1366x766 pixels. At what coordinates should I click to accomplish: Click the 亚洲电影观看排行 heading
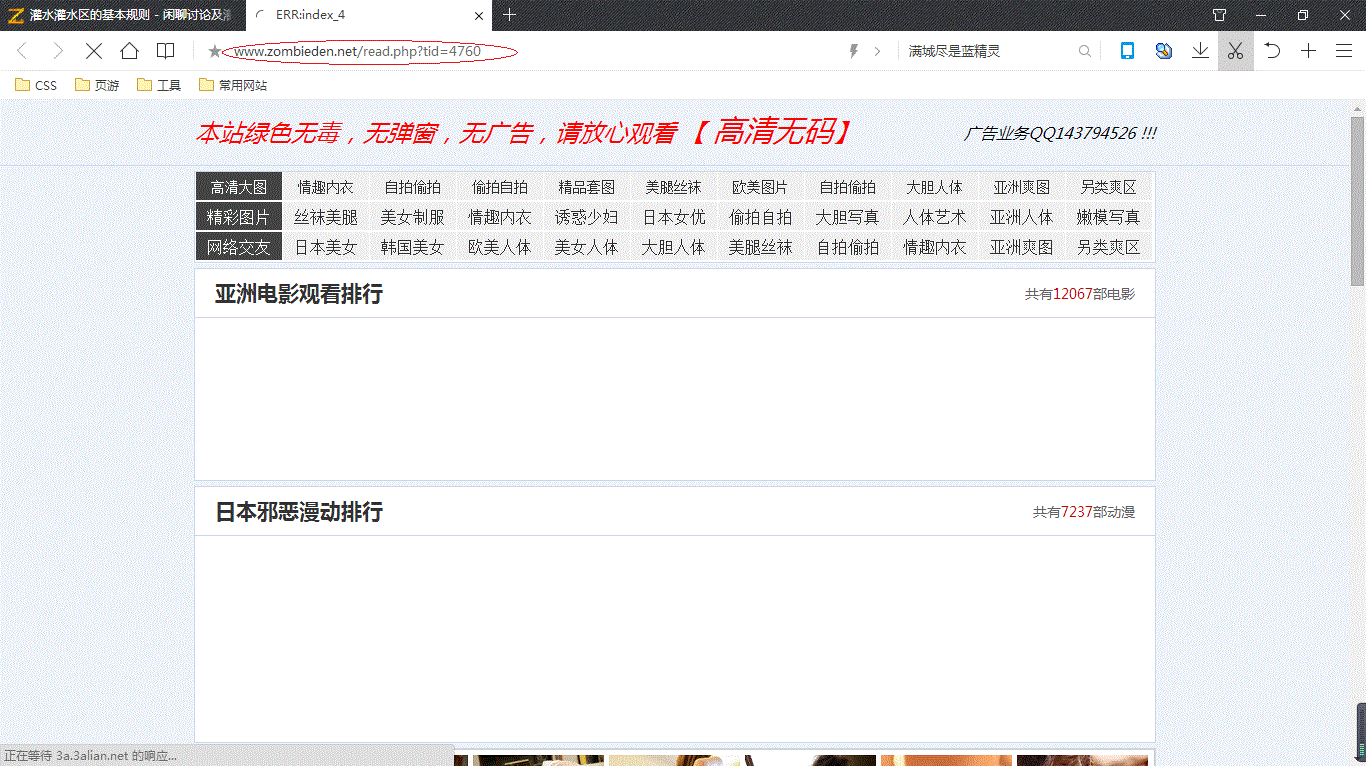[x=299, y=294]
